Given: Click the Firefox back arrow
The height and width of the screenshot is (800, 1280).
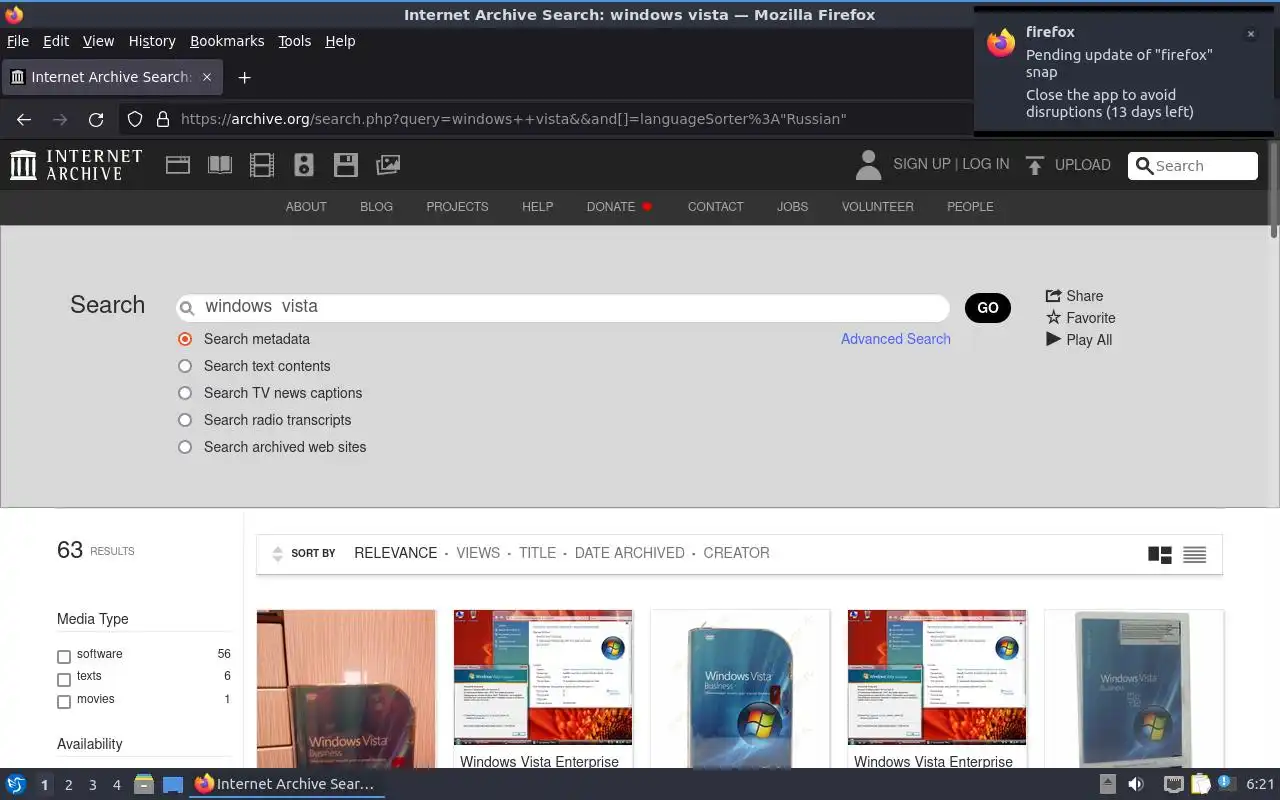Looking at the screenshot, I should [x=24, y=119].
